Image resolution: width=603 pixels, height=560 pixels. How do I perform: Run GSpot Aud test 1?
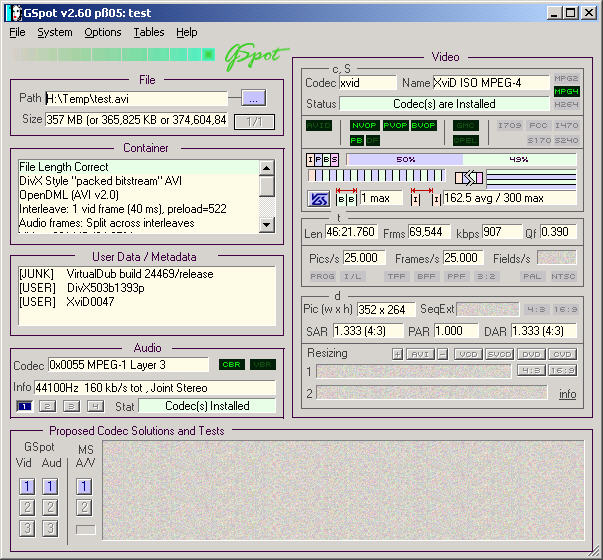pyautogui.click(x=50, y=487)
